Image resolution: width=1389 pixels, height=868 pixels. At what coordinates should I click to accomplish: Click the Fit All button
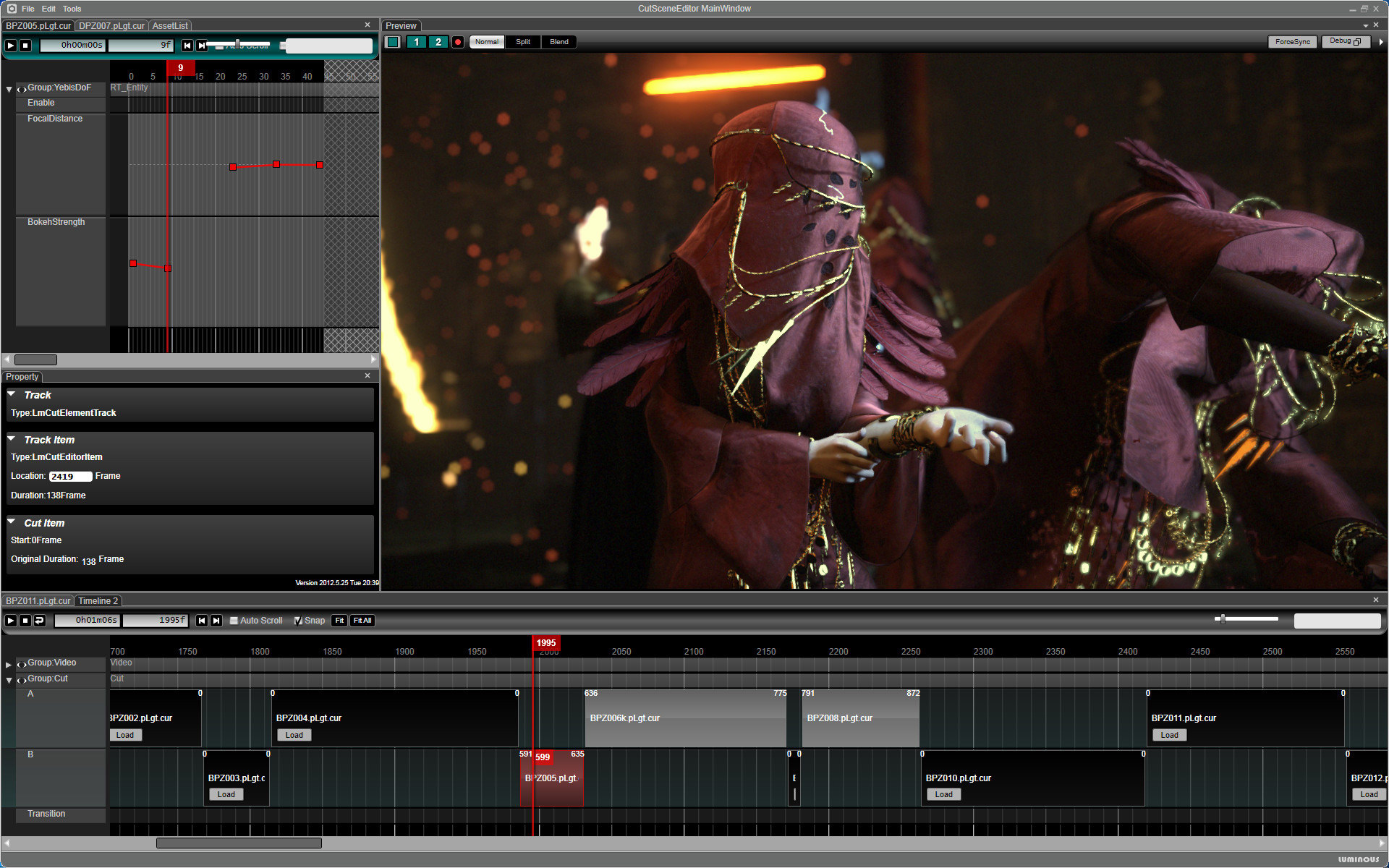[x=362, y=621]
